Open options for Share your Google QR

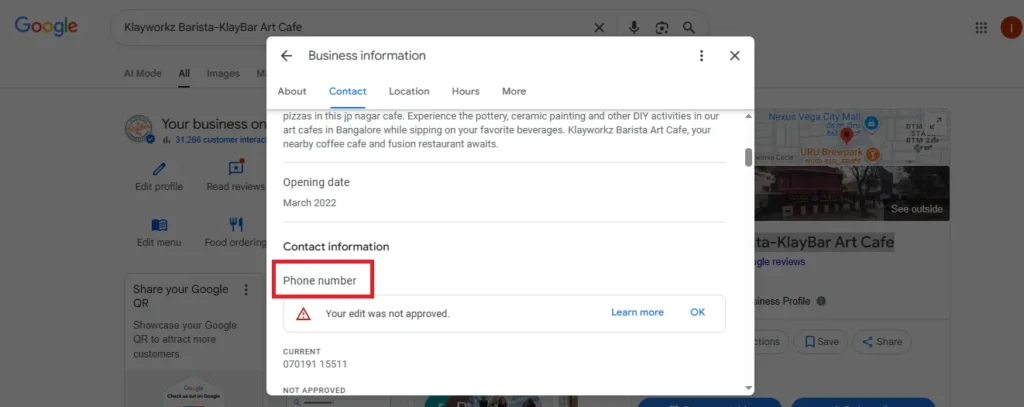pos(246,289)
